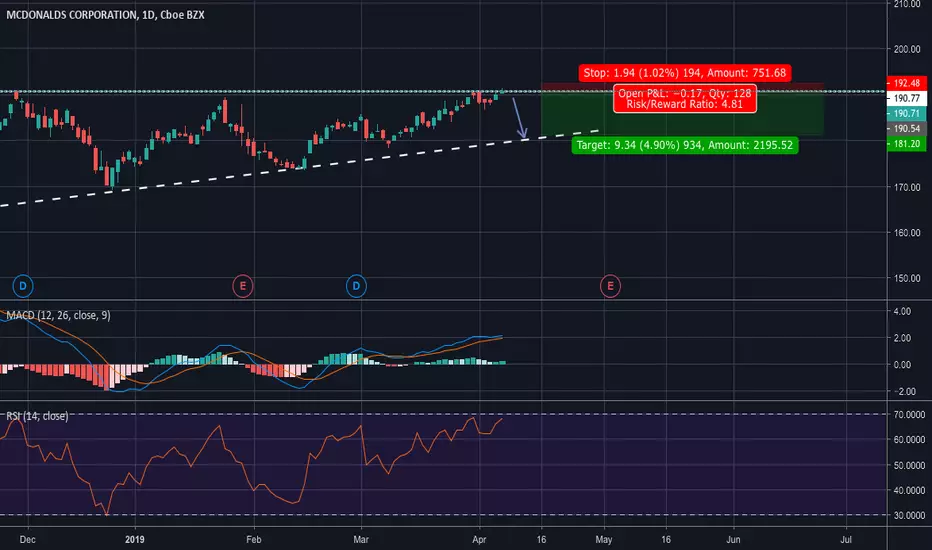This screenshot has height=550, width=932.
Task: Click the RSI 50.0000 scale label
Action: (x=909, y=465)
